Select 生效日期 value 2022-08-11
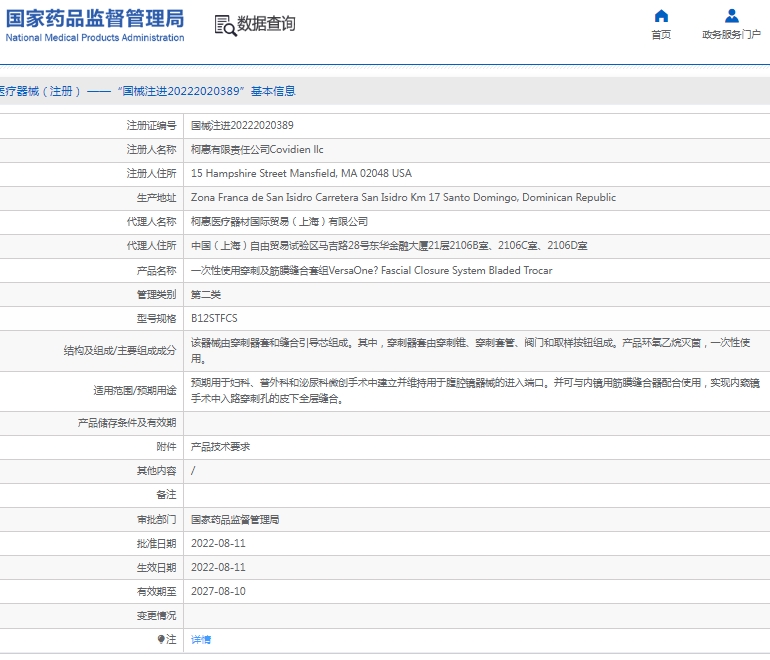Image resolution: width=770 pixels, height=660 pixels. 218,567
